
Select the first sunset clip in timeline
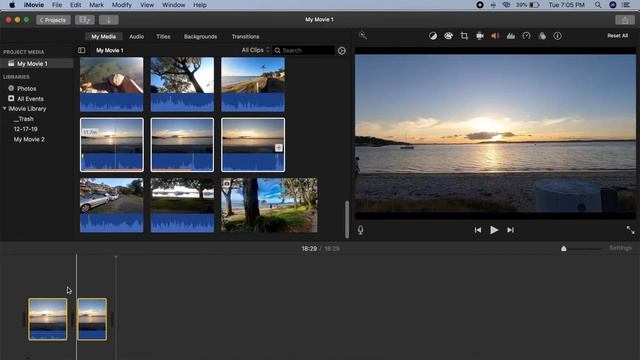[48, 319]
